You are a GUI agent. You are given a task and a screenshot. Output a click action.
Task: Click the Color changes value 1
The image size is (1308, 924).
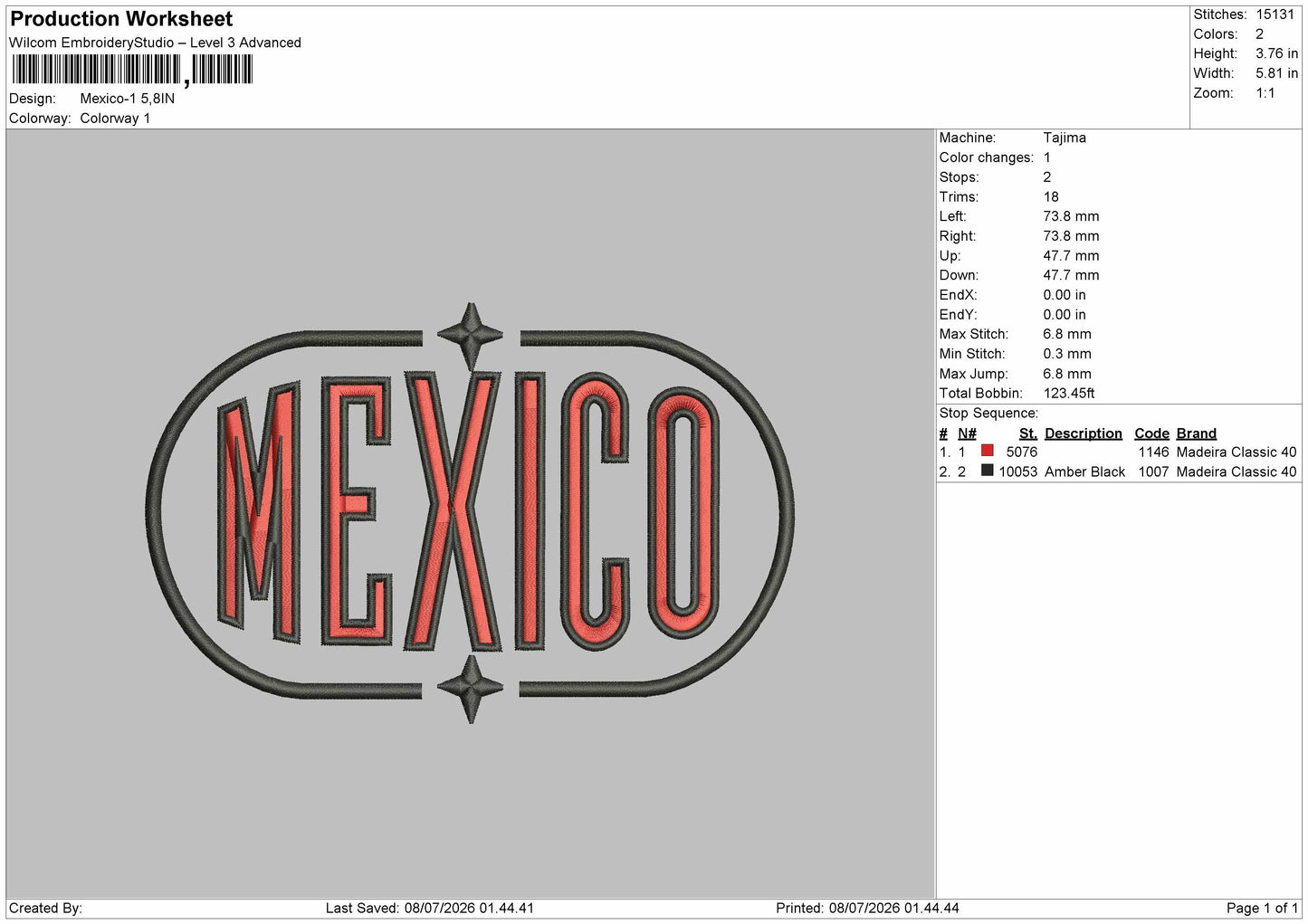click(1047, 157)
